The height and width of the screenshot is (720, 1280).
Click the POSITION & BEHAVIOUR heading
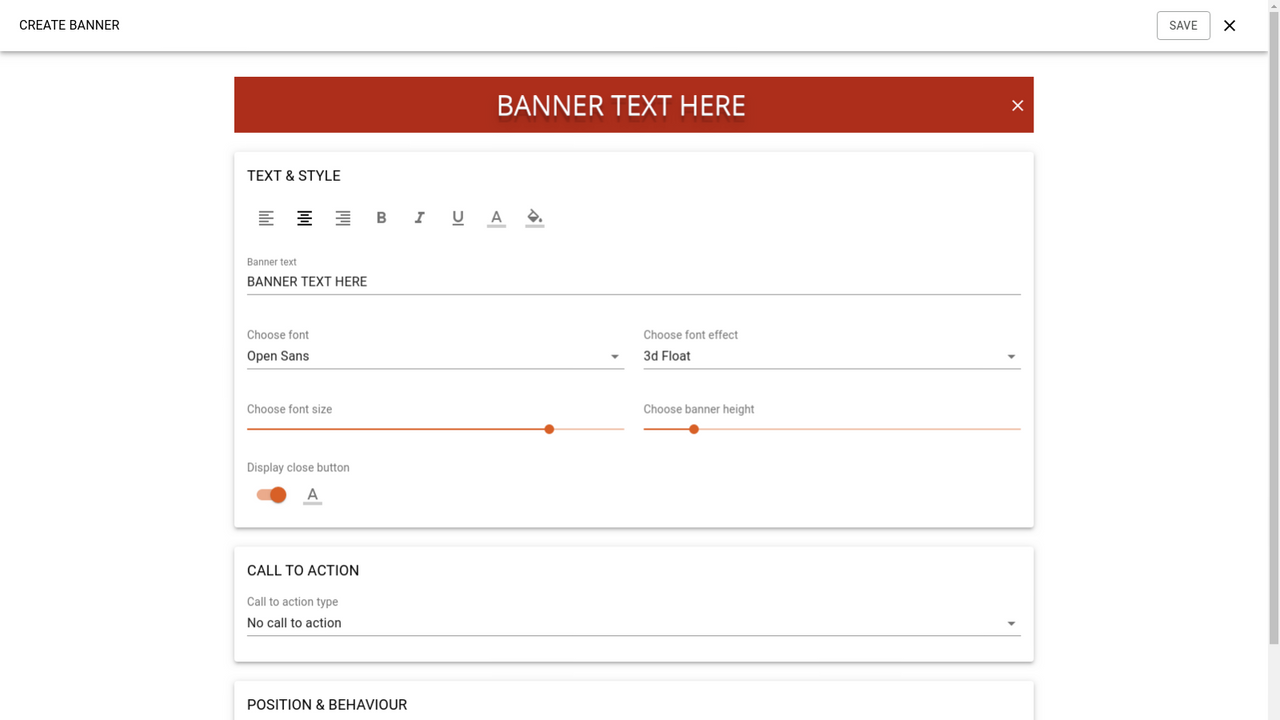coord(327,705)
